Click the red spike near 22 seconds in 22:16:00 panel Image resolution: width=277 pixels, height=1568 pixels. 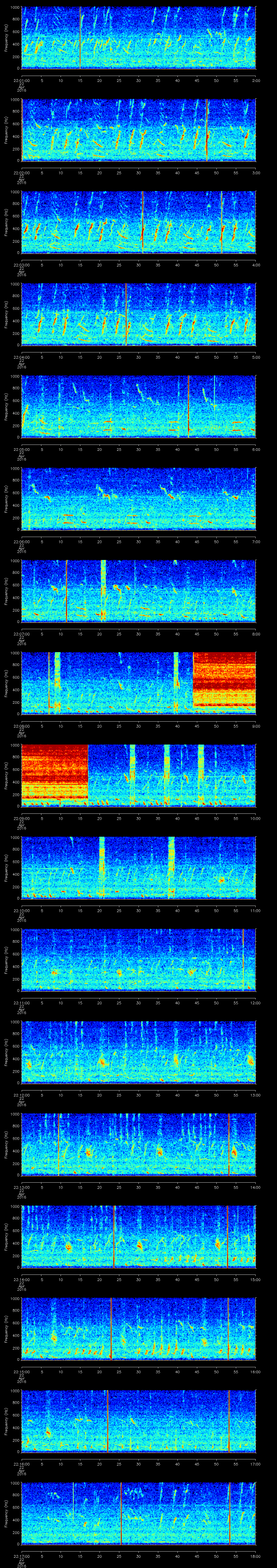(x=107, y=1421)
